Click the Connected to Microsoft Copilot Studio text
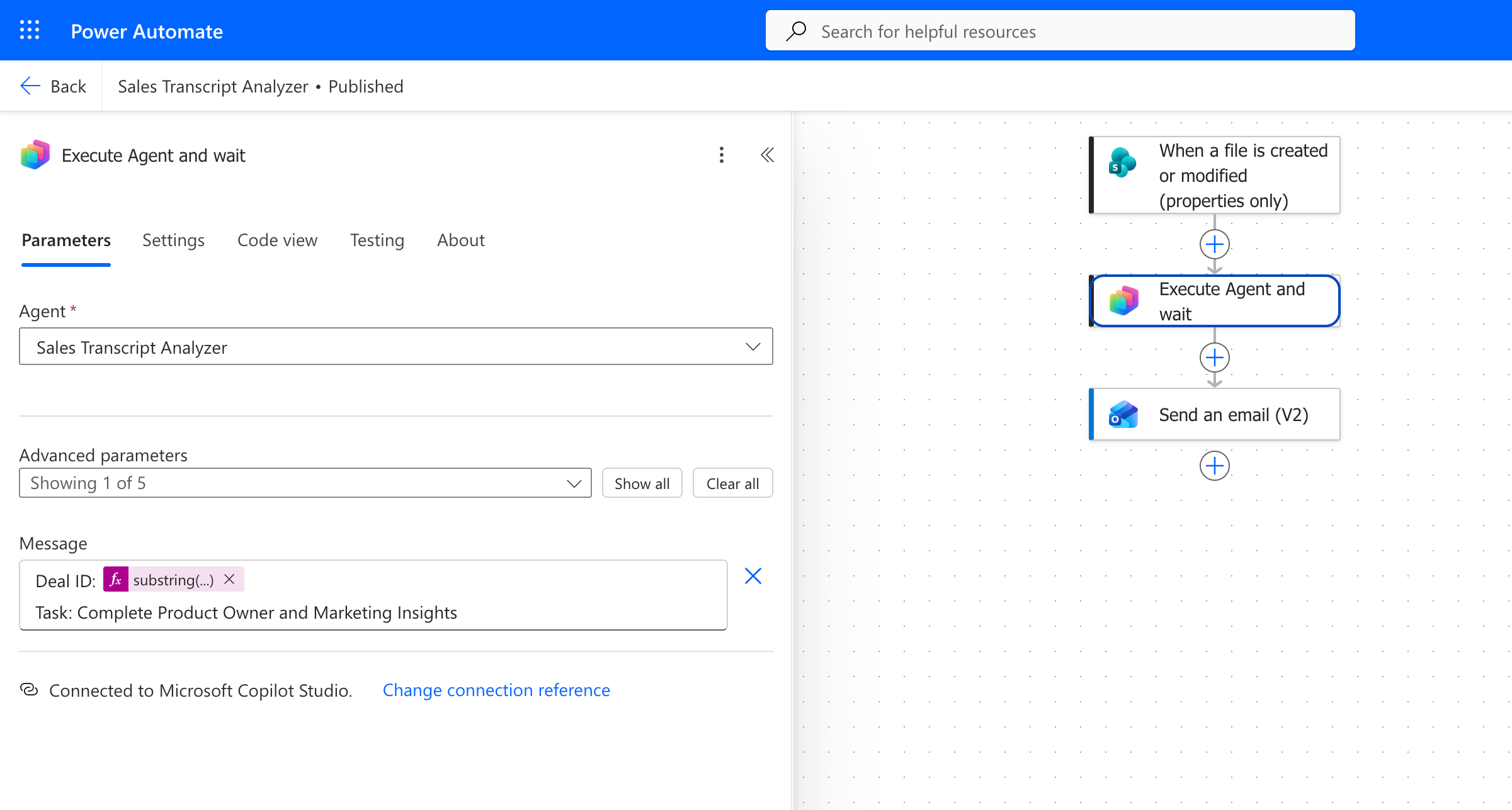 pyautogui.click(x=200, y=690)
